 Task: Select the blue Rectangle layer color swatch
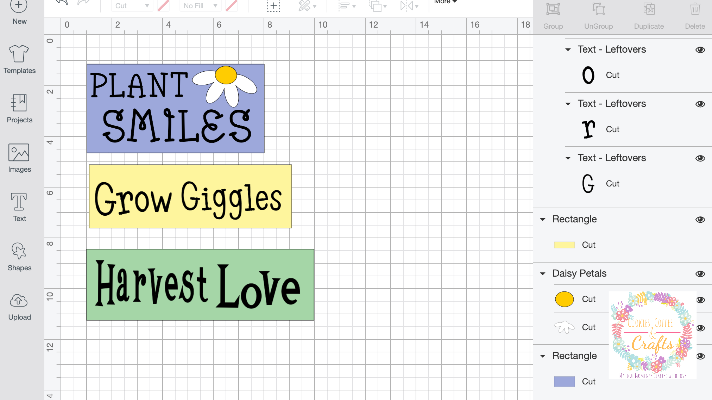pos(564,381)
